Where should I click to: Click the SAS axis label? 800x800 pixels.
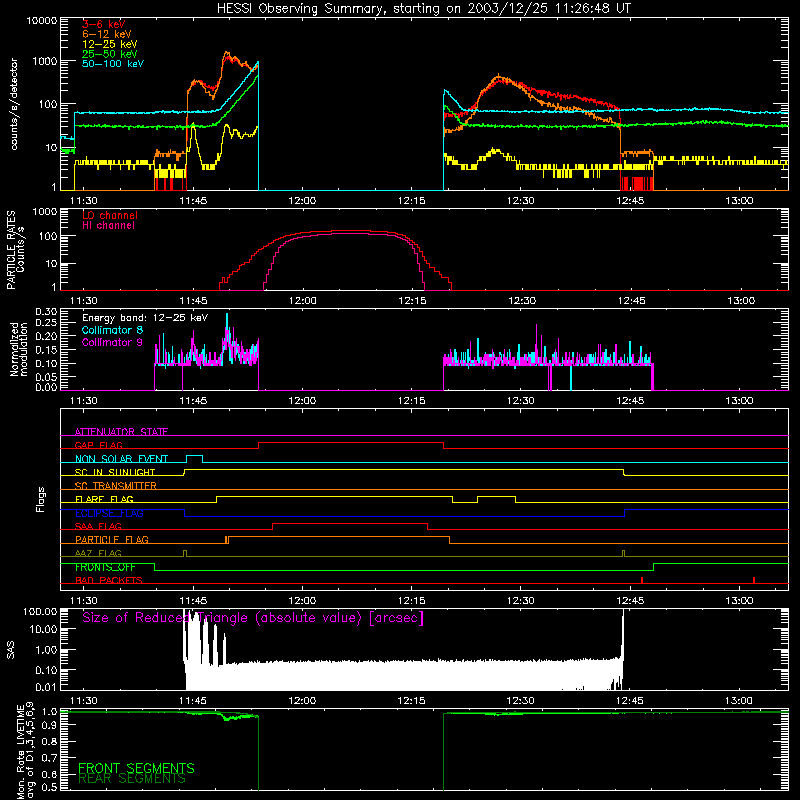(11, 650)
